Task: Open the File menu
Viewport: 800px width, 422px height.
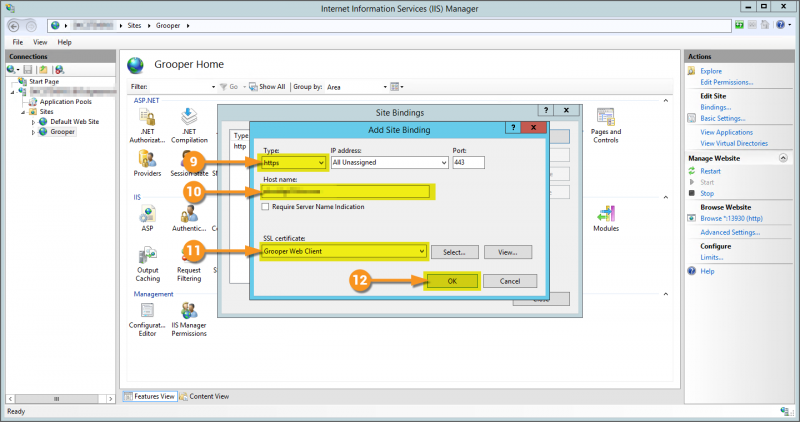Action: click(x=18, y=42)
